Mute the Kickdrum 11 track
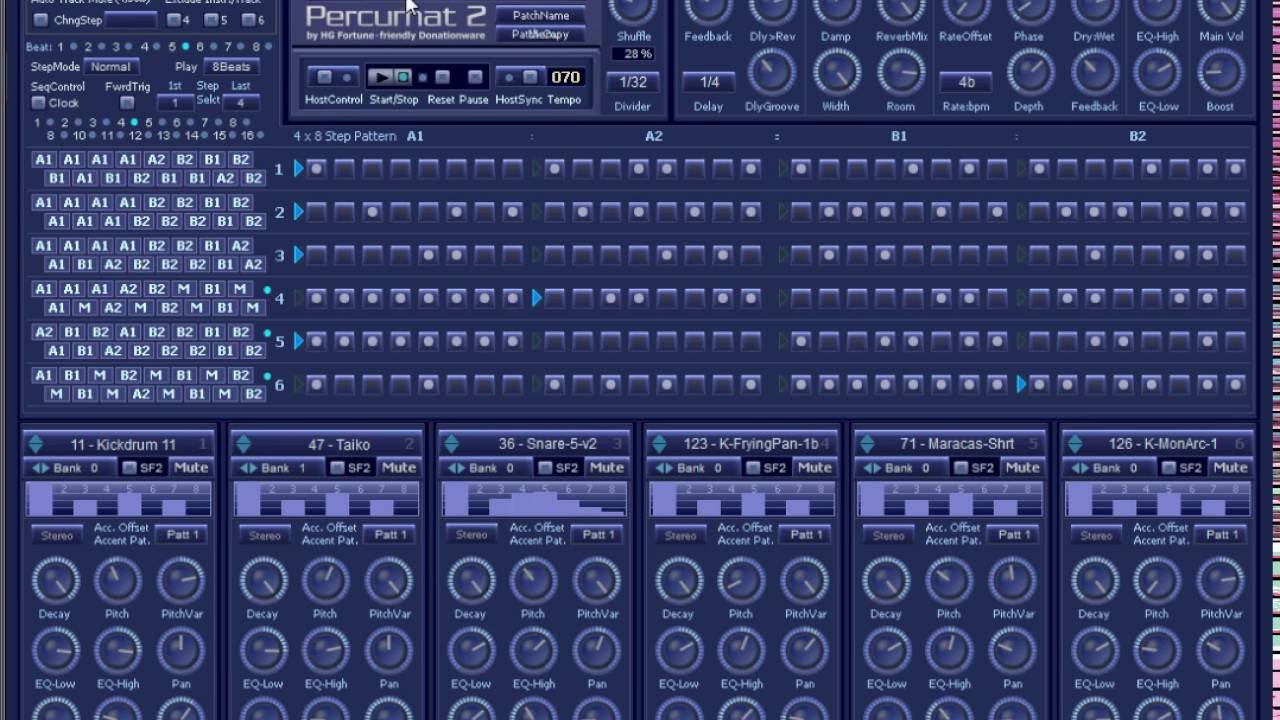 tap(191, 467)
